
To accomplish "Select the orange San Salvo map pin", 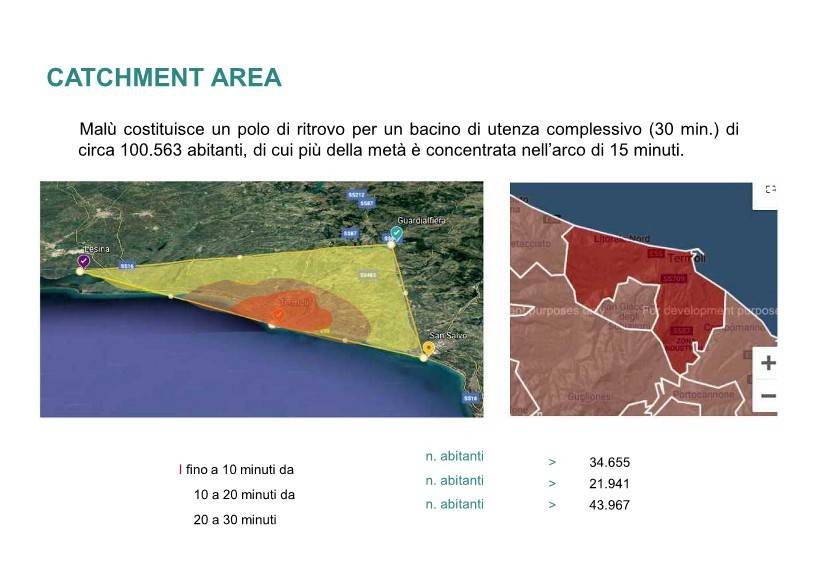I will click(428, 347).
